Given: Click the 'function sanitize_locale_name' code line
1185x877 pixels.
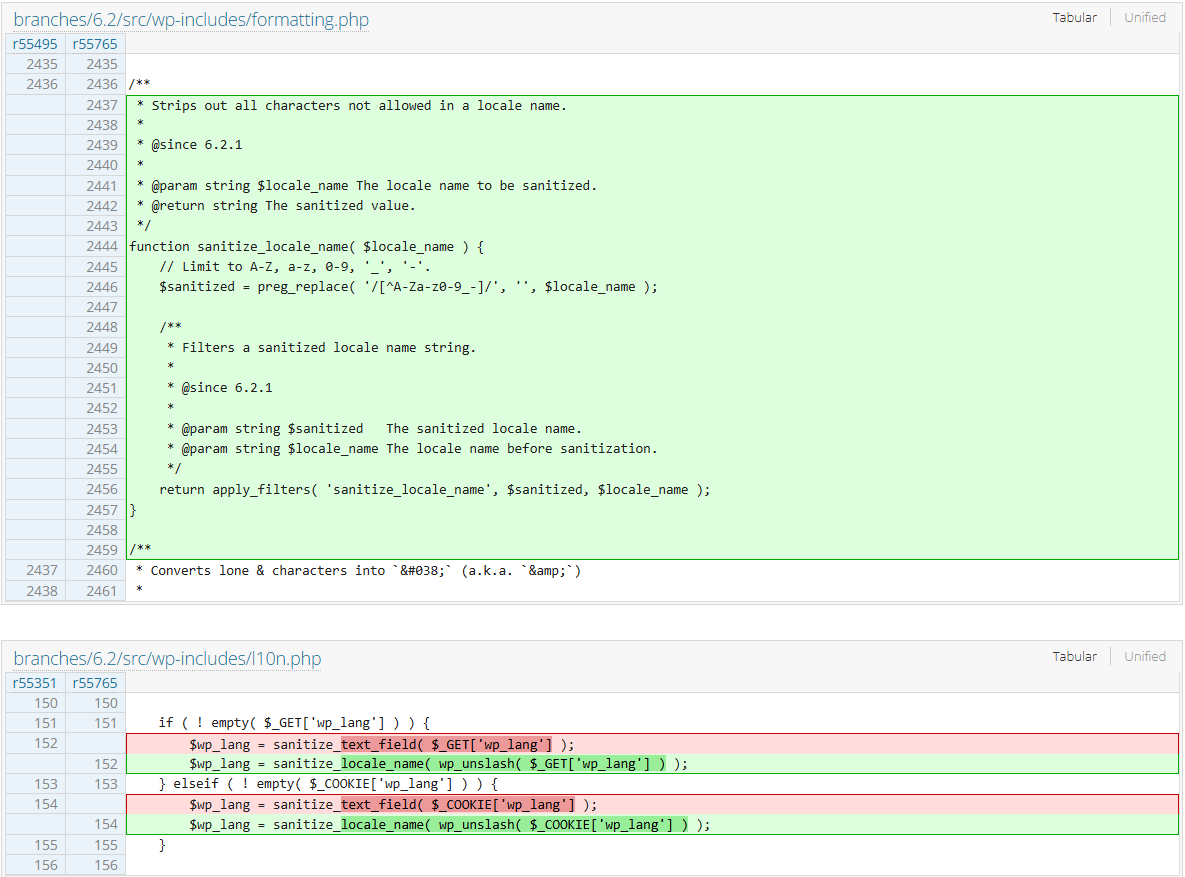Looking at the screenshot, I should 306,246.
